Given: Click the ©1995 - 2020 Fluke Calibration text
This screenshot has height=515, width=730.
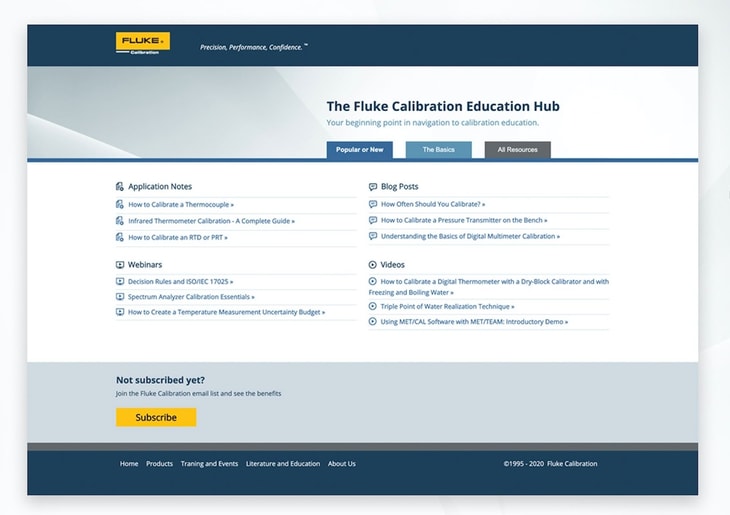Looking at the screenshot, I should pos(550,464).
